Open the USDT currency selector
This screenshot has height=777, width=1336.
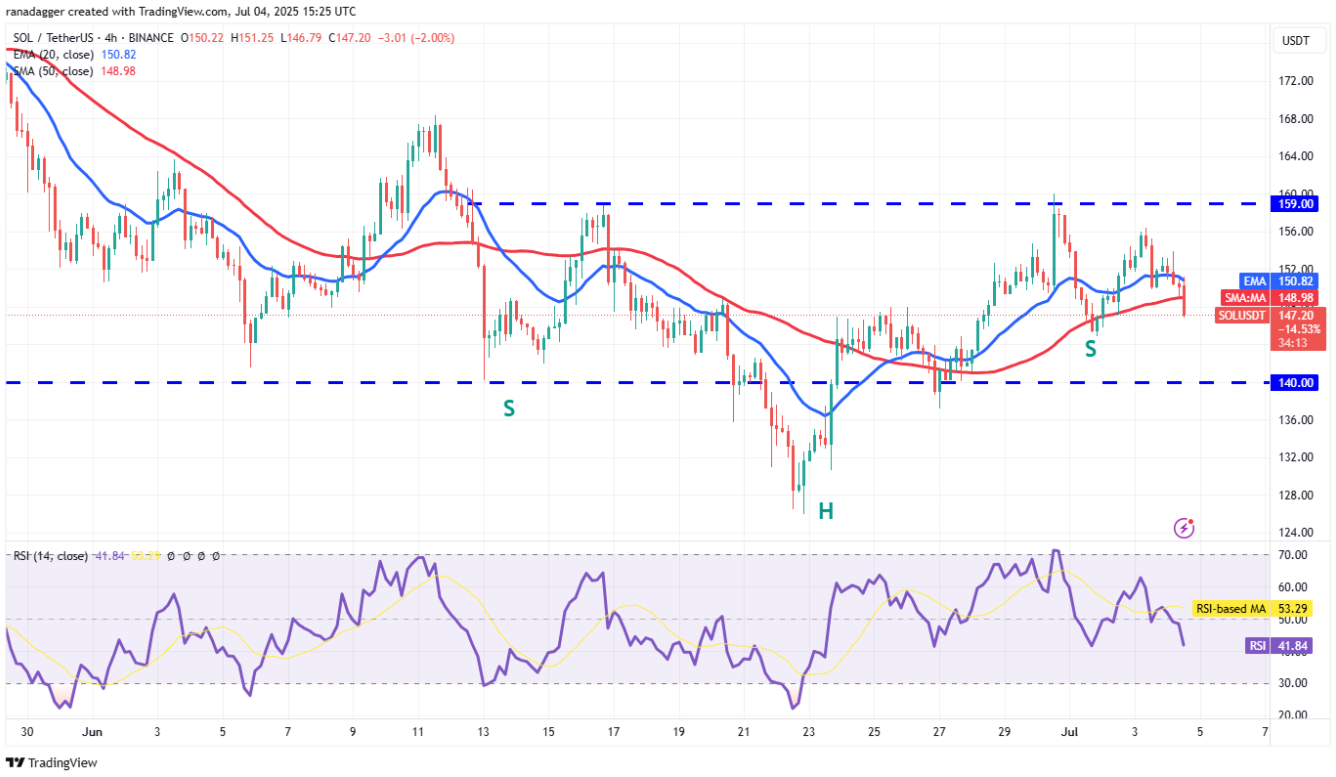tap(1298, 40)
